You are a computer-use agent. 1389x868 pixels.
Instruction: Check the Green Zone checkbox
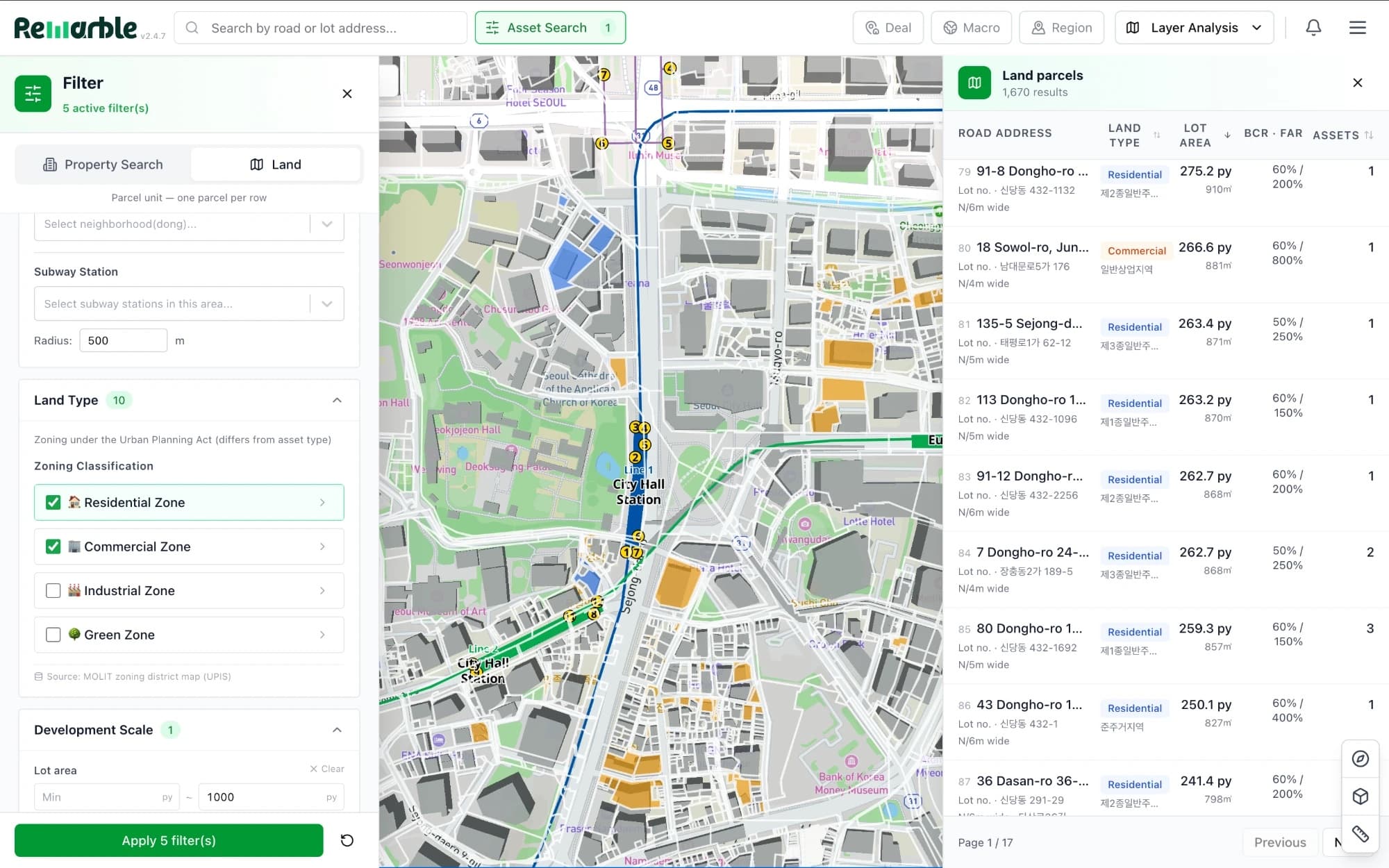[x=53, y=635]
